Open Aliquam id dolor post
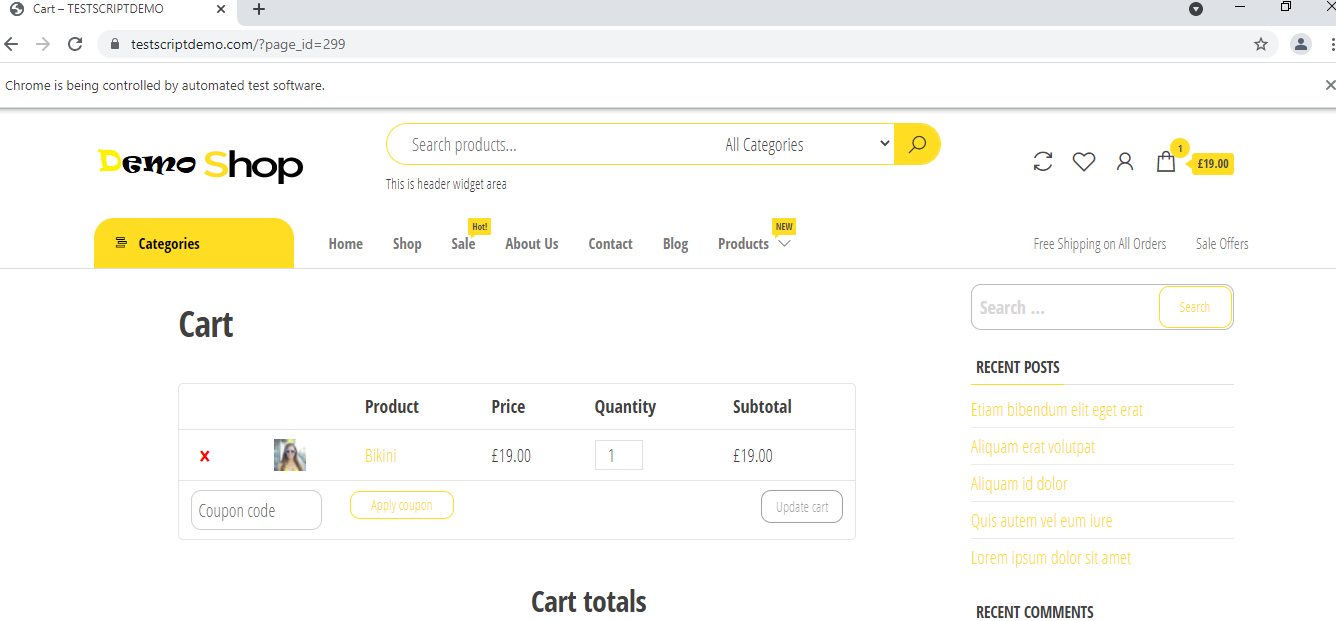Screen dimensions: 1336x621 (1019, 484)
